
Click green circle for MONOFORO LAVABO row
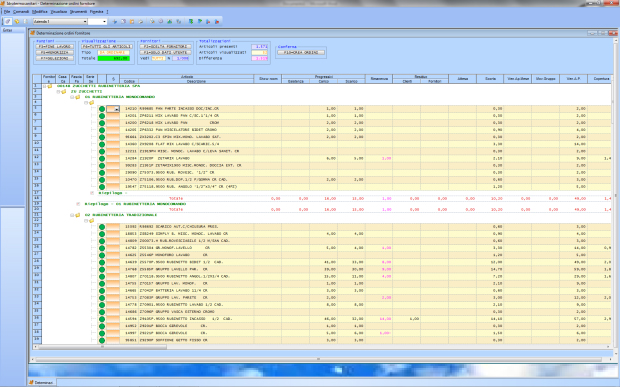(102, 255)
